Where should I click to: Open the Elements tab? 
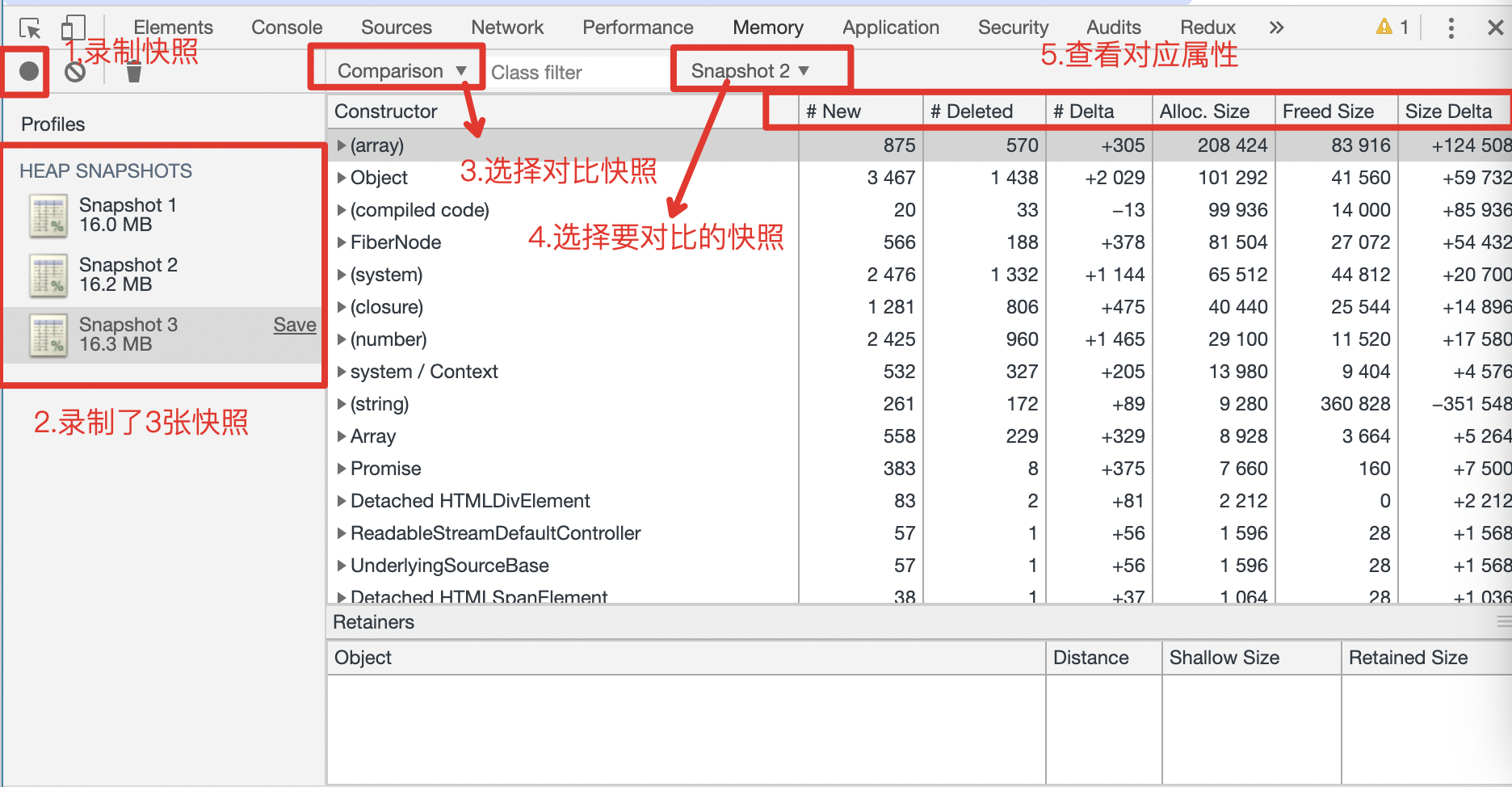[173, 27]
